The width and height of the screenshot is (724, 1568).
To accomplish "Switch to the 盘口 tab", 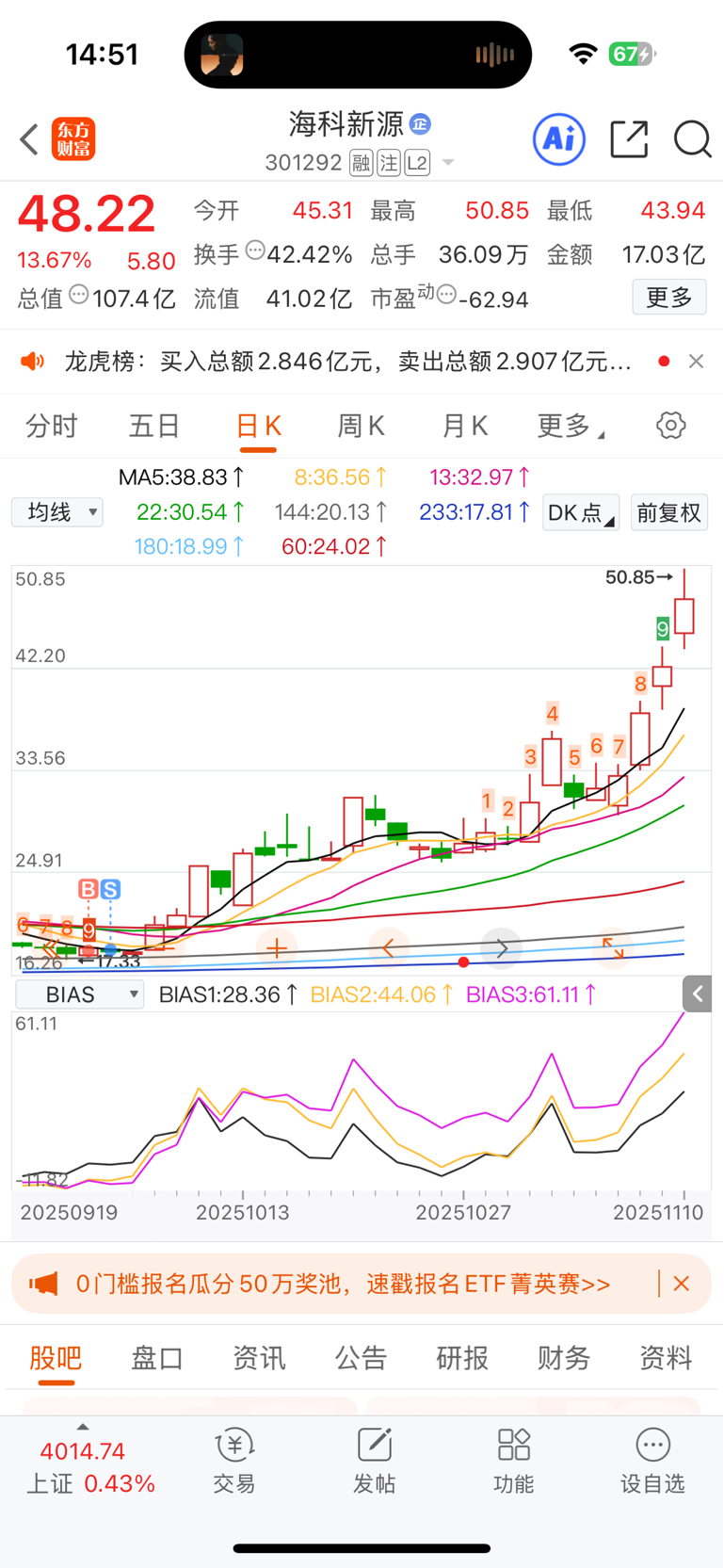I will pos(157,1358).
